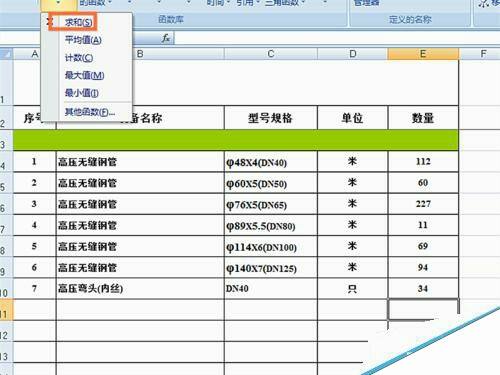The width and height of the screenshot is (500, 375).
Task: Select the cell with quantity 11
Action: [423, 225]
